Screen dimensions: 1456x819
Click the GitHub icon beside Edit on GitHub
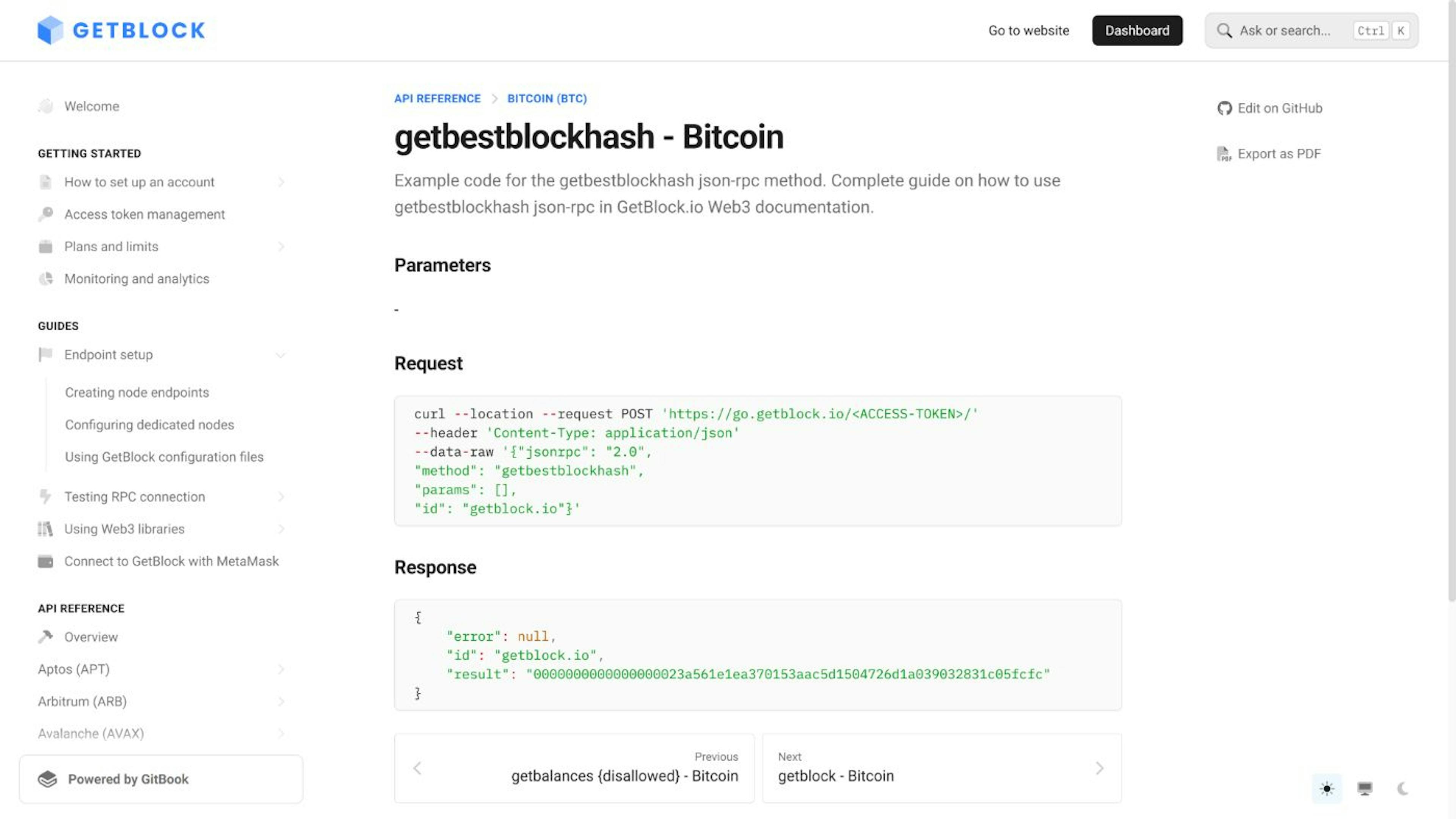pyautogui.click(x=1224, y=108)
